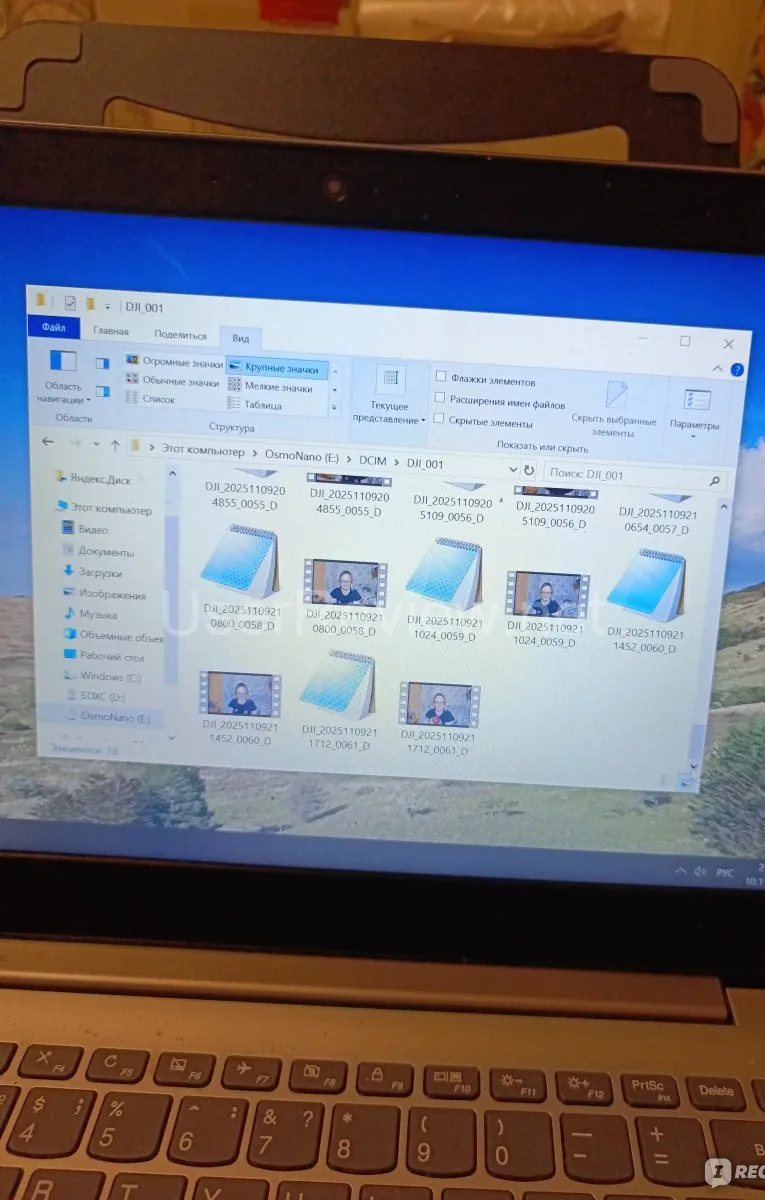This screenshot has width=765, height=1200.
Task: Click the Область навигации pane icon
Action: pos(63,361)
